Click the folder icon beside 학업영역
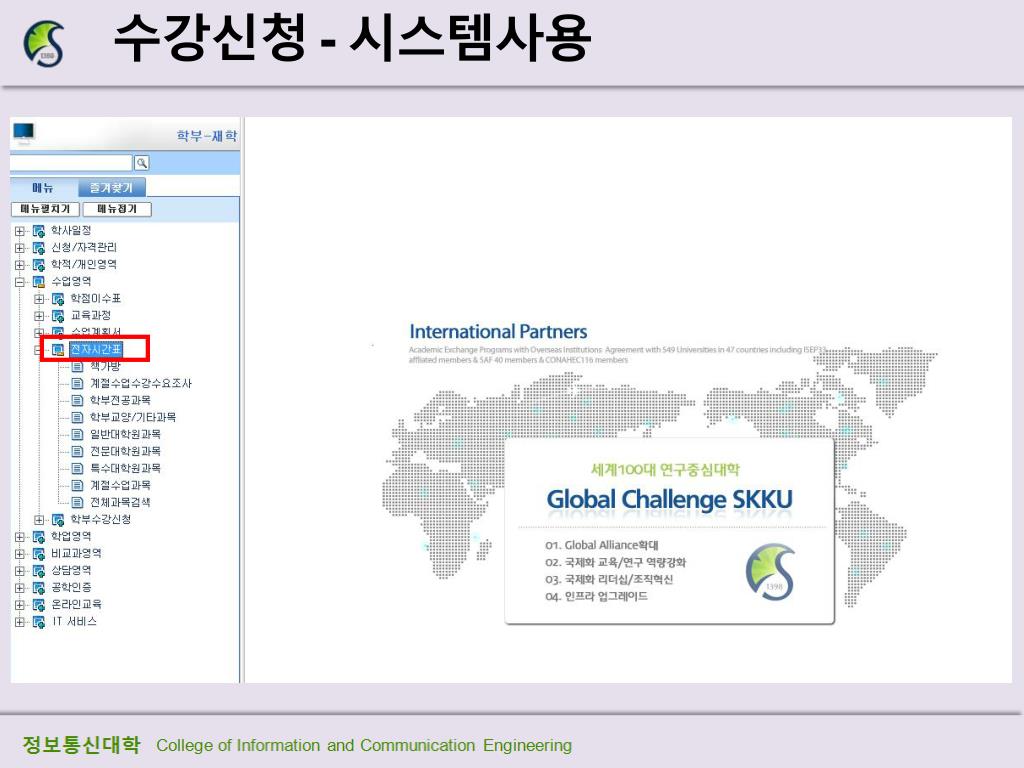Viewport: 1024px width, 768px height. 39,536
